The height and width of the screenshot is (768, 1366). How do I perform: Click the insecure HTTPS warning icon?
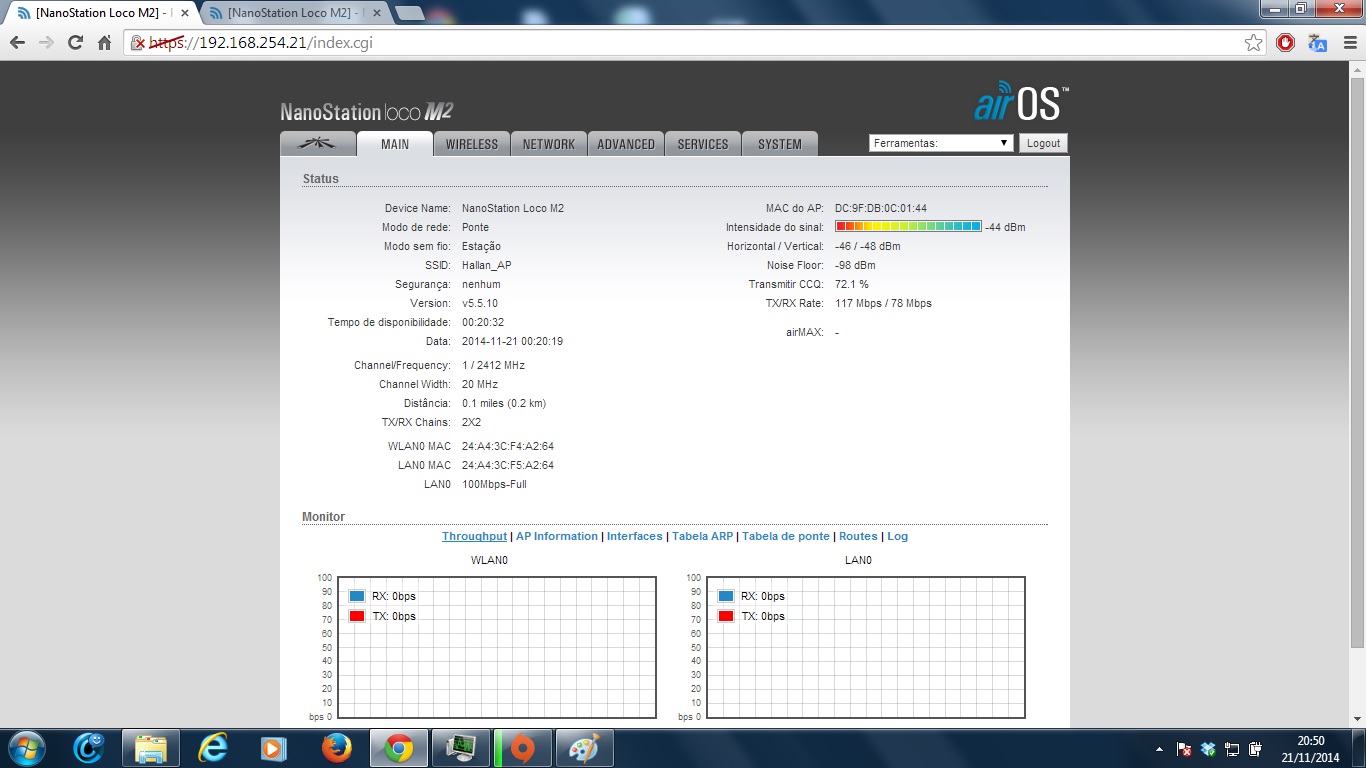(140, 43)
